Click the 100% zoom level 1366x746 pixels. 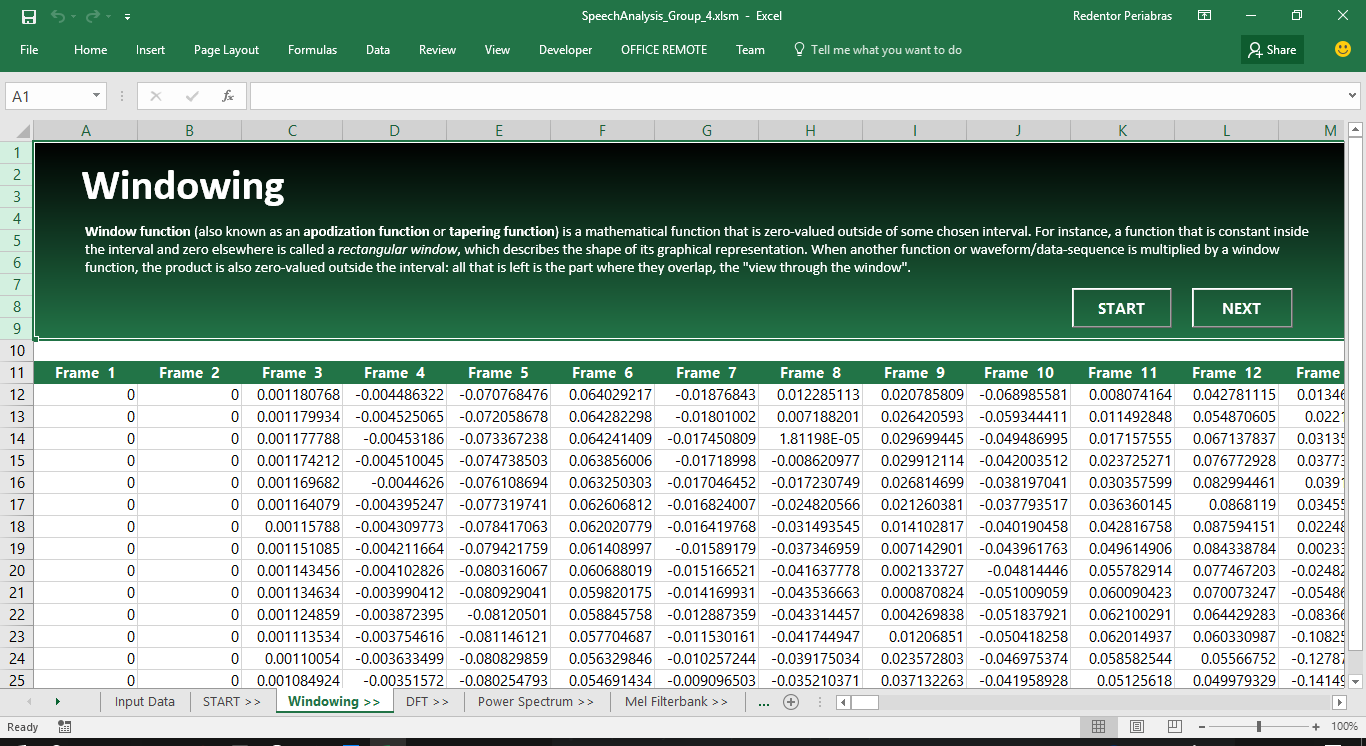1345,727
